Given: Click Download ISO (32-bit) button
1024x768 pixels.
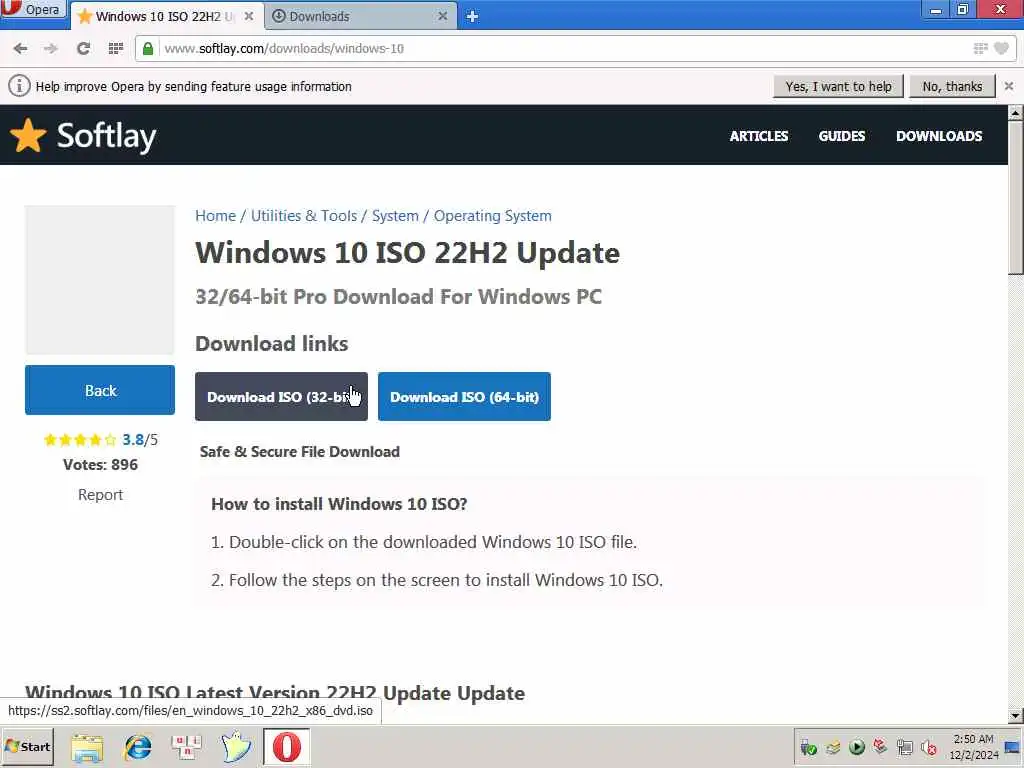Looking at the screenshot, I should point(281,396).
